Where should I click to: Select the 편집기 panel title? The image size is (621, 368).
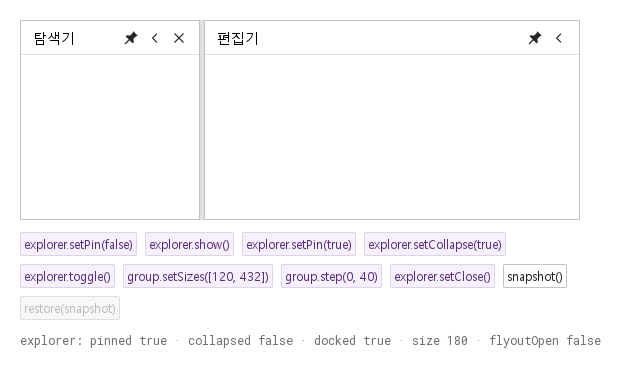click(x=238, y=38)
